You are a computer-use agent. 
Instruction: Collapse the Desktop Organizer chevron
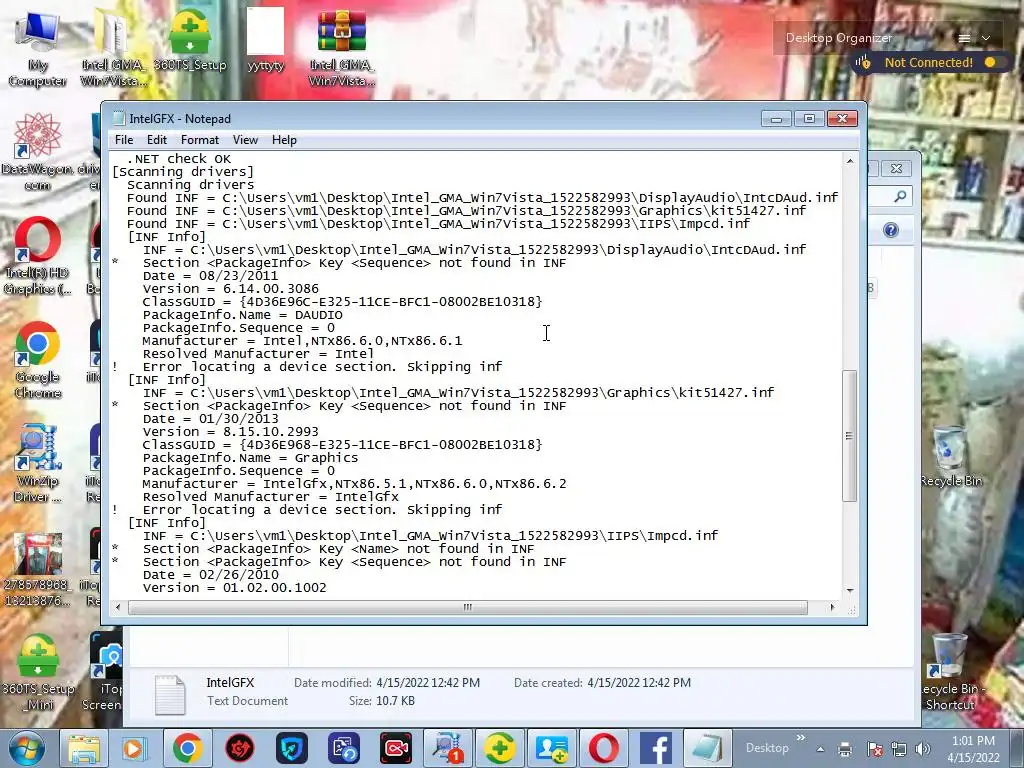click(986, 38)
